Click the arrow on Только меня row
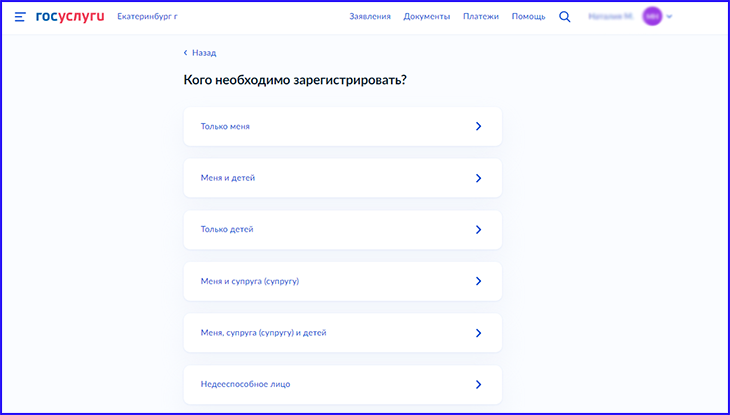This screenshot has height=415, width=730. tap(478, 127)
